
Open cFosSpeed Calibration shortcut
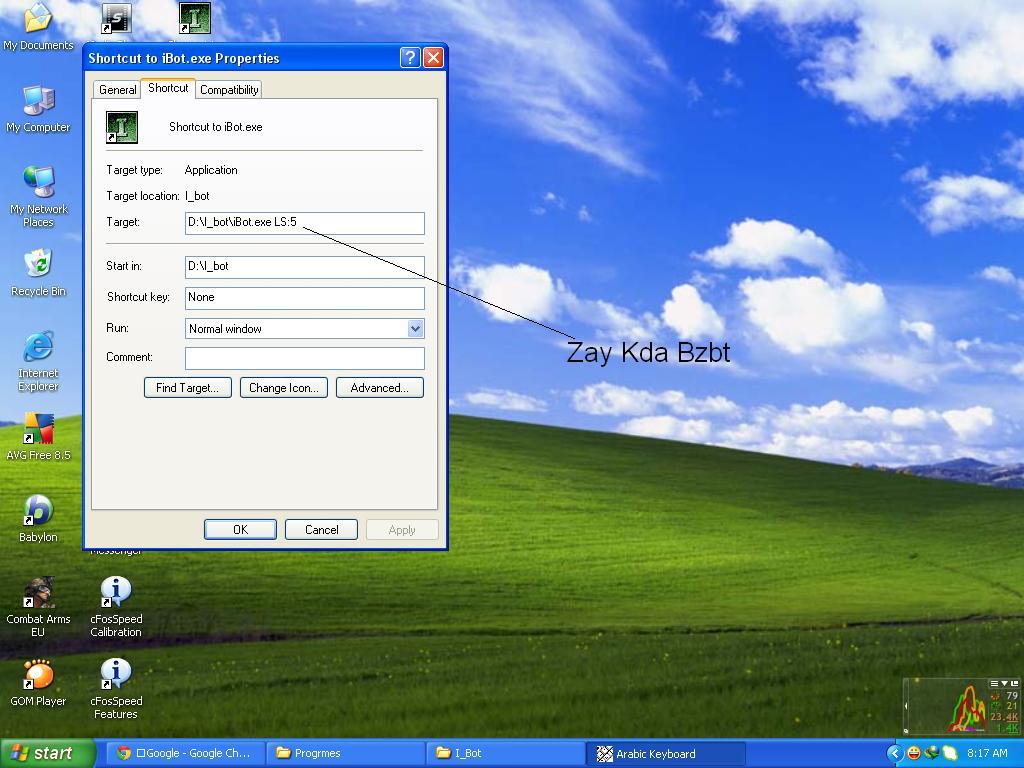(116, 607)
